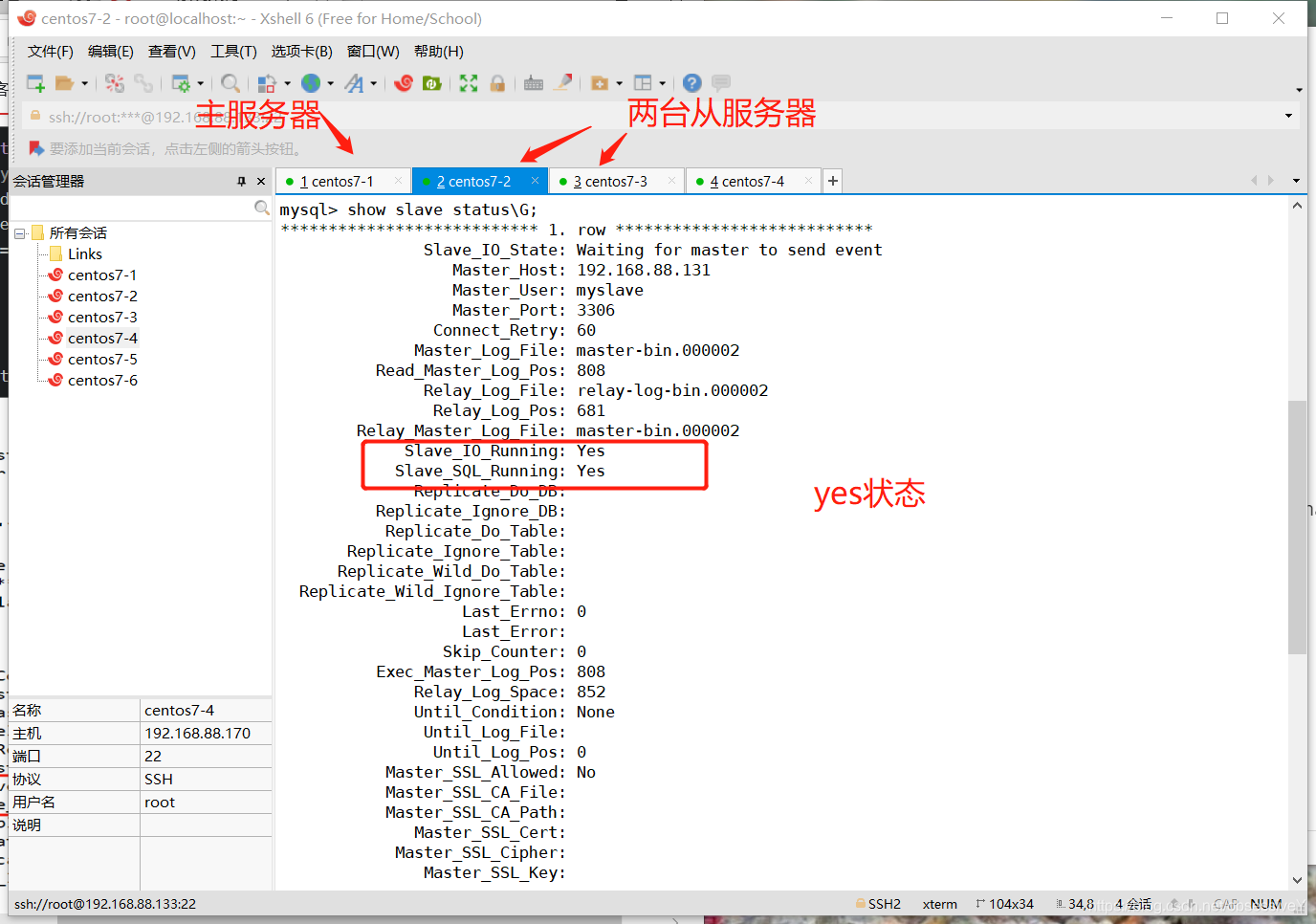Image resolution: width=1316 pixels, height=924 pixels.
Task: Close the 3 centos7-3 tab
Action: (x=671, y=181)
